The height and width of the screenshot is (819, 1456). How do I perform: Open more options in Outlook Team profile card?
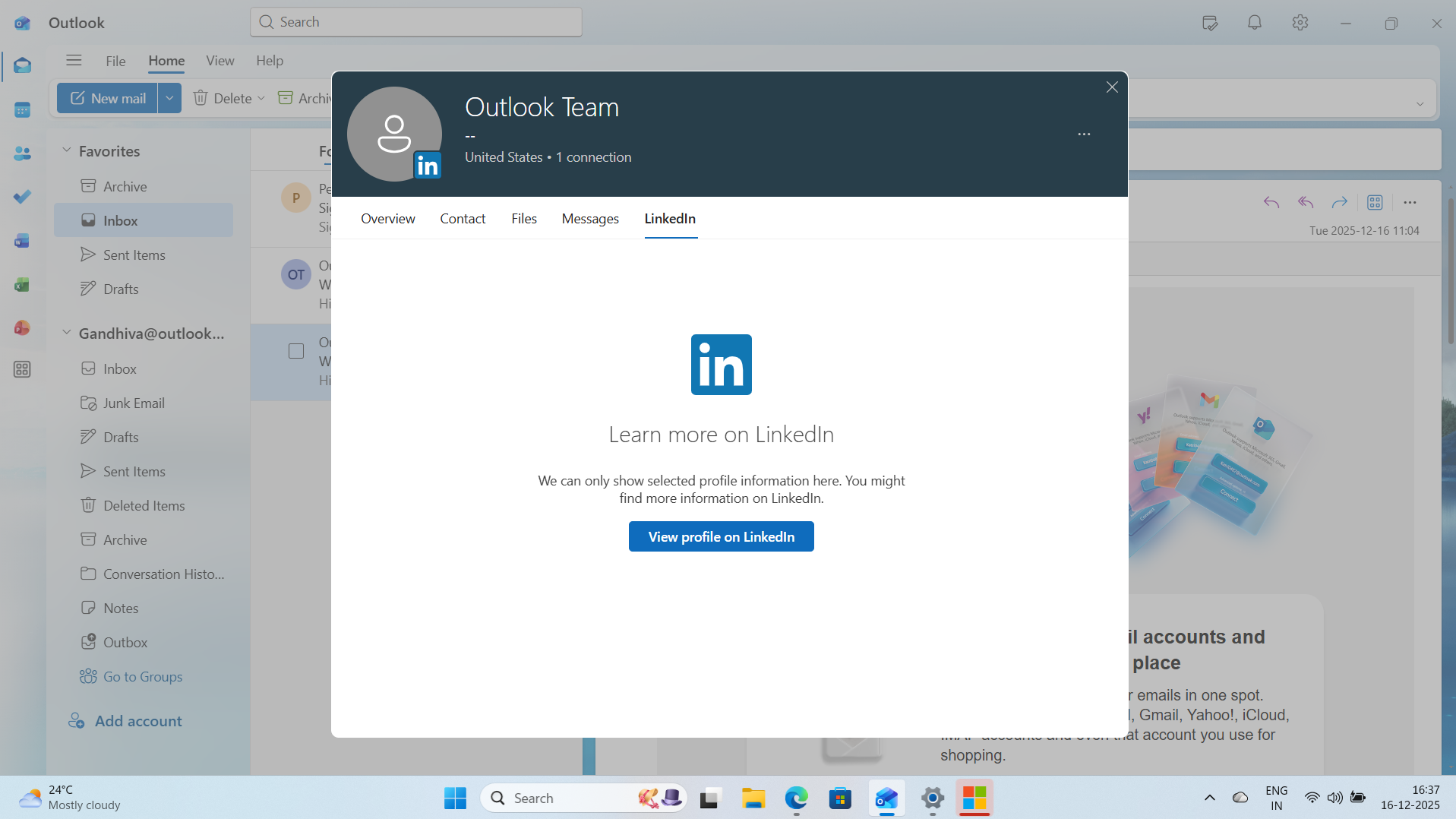point(1084,134)
